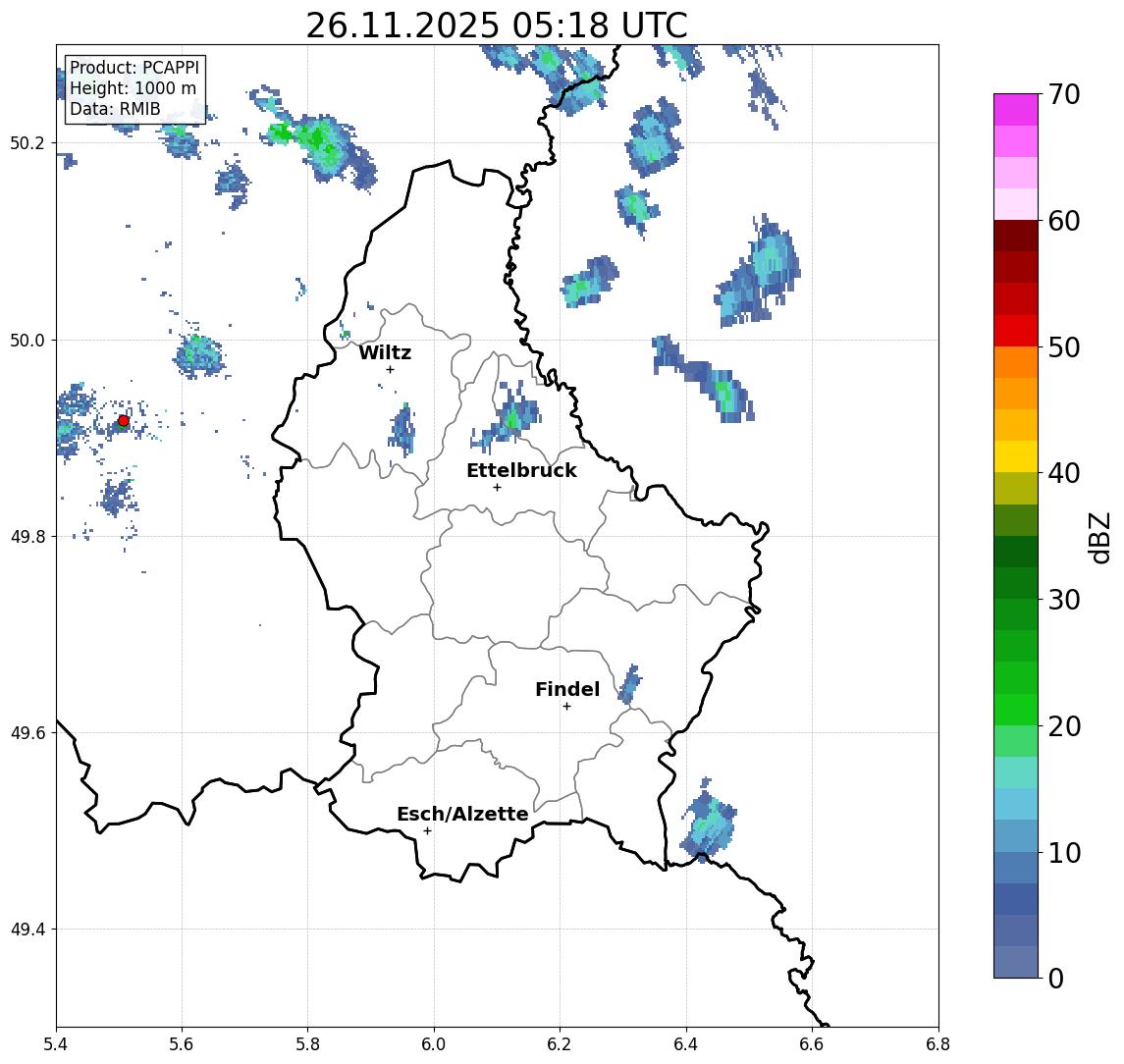
Task: Click the dBZ colorbar axis label
Action: click(x=1099, y=538)
